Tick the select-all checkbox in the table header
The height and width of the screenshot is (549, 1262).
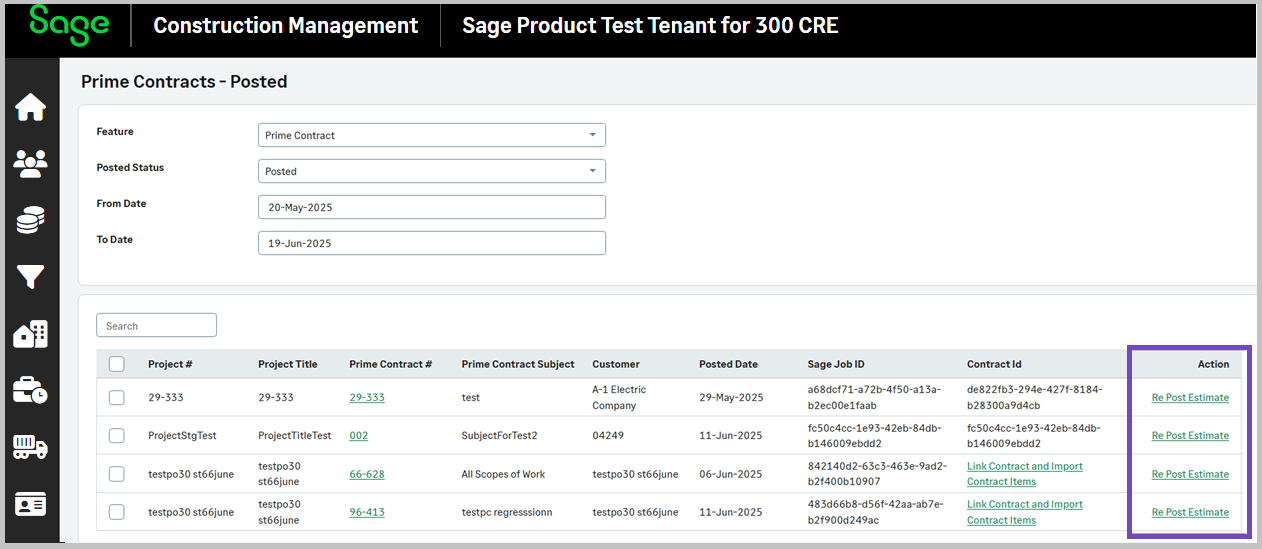click(116, 364)
